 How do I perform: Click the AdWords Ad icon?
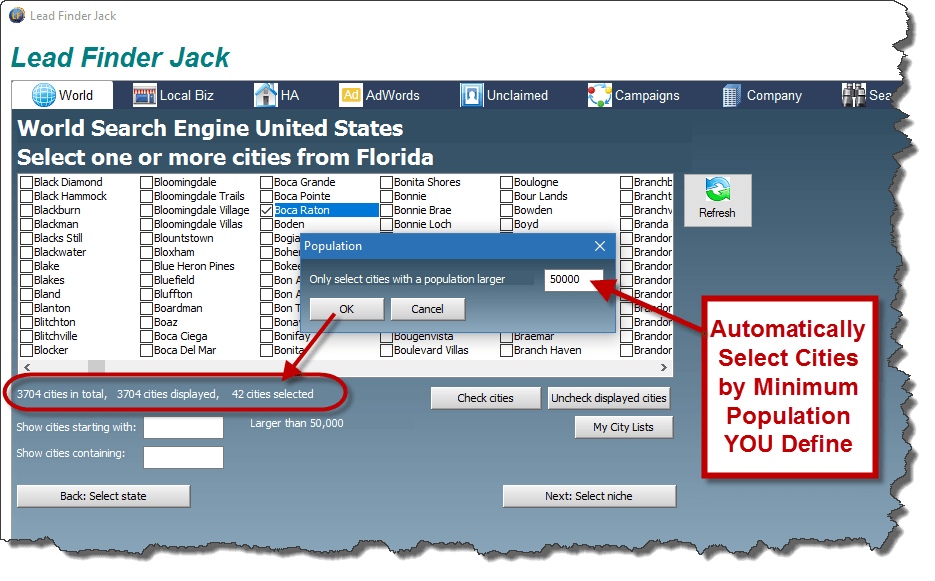click(x=351, y=95)
